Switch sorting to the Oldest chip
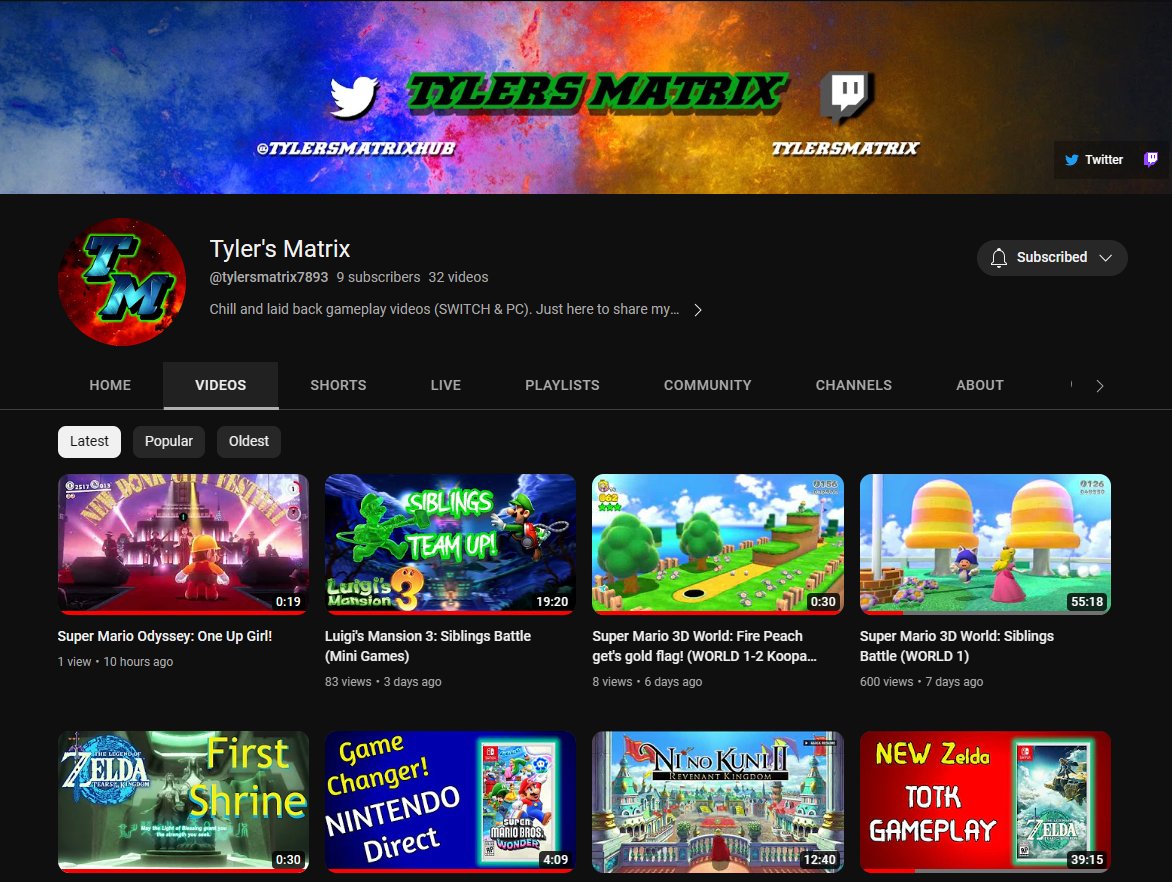Image resolution: width=1172 pixels, height=882 pixels. [248, 441]
